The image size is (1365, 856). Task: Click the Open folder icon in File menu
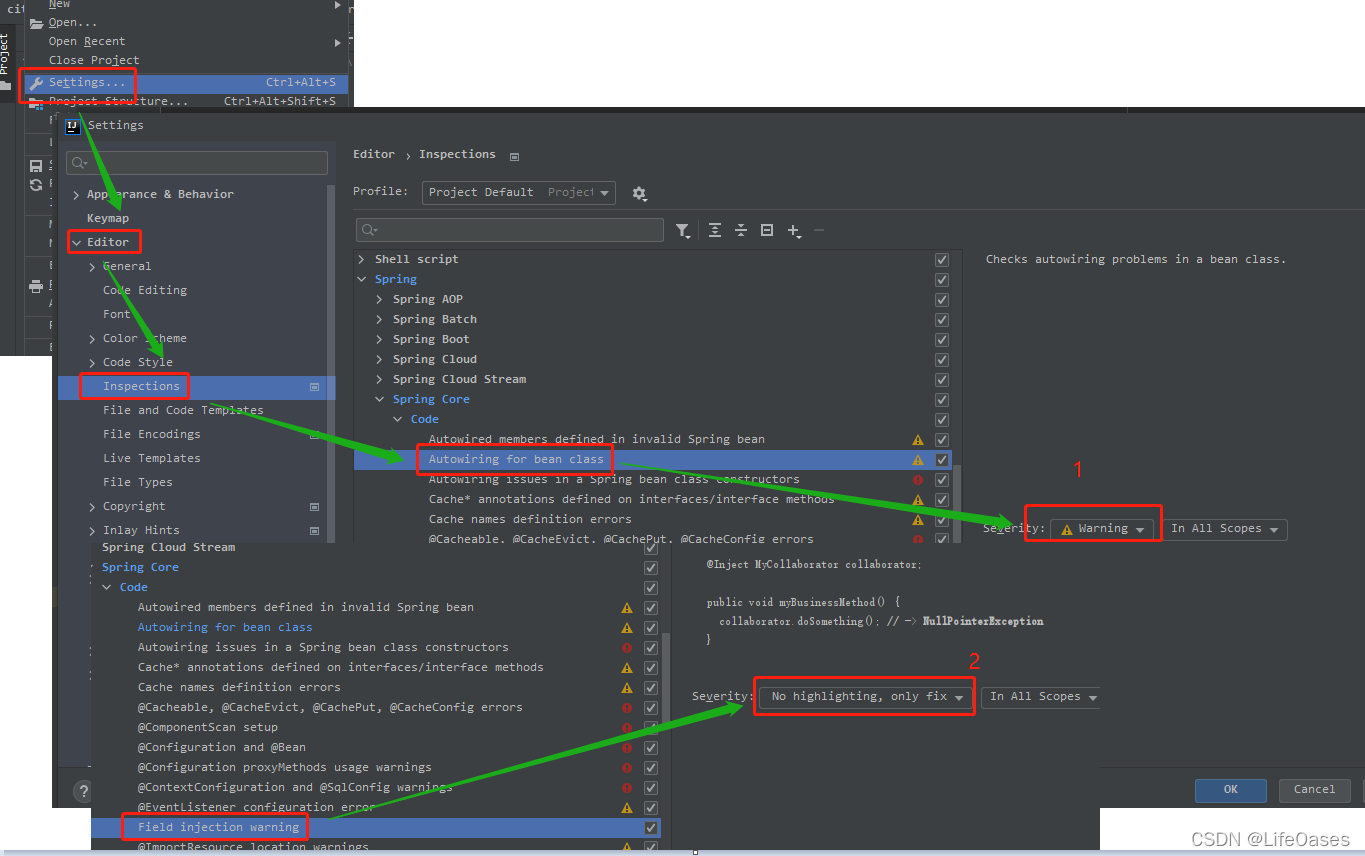tap(36, 23)
